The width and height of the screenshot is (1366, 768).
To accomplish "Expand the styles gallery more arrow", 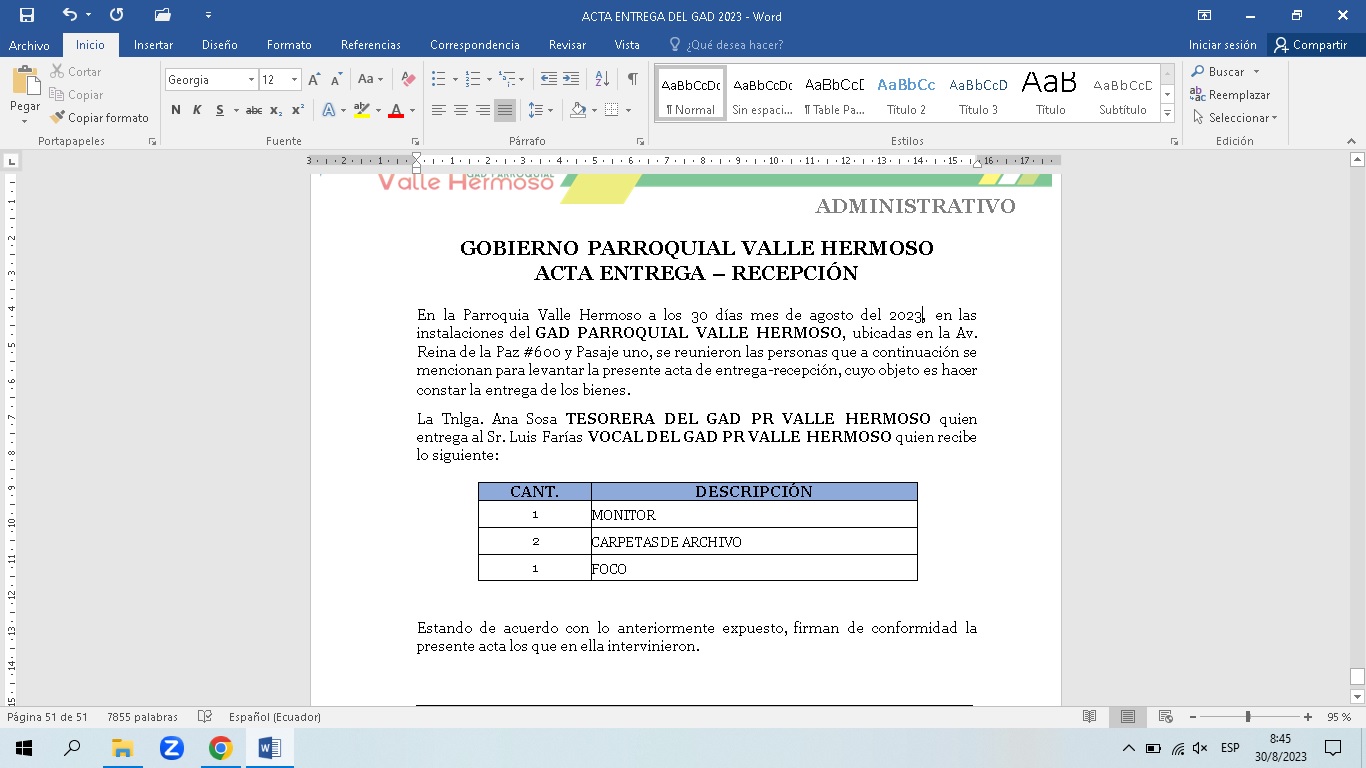I will (x=1167, y=114).
